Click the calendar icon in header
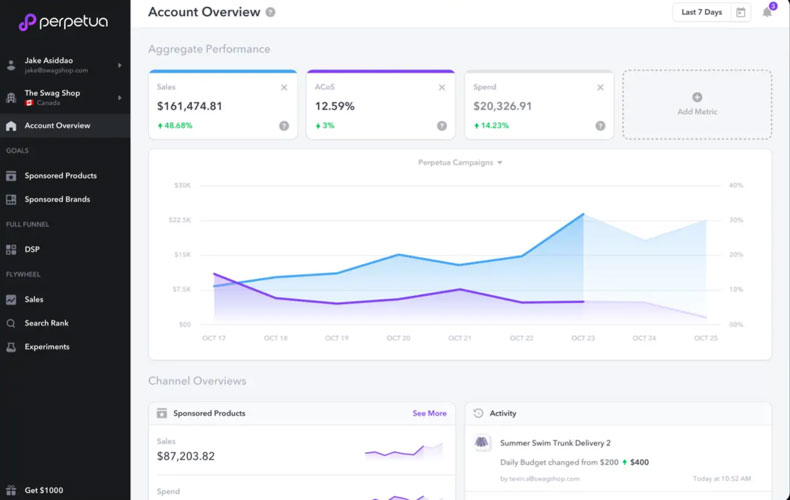790x500 pixels. click(741, 13)
